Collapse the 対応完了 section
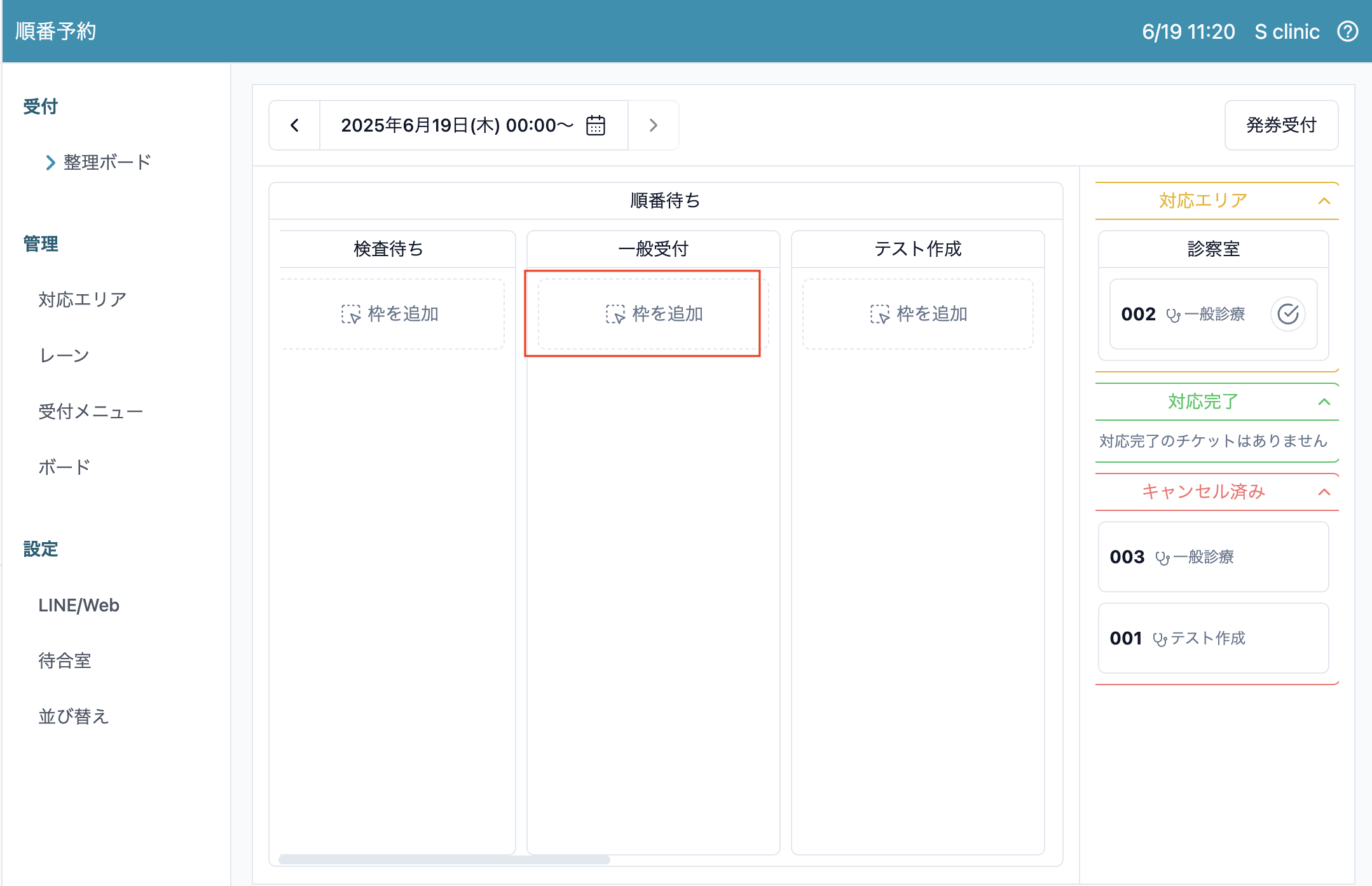The image size is (1372, 886). (1324, 402)
